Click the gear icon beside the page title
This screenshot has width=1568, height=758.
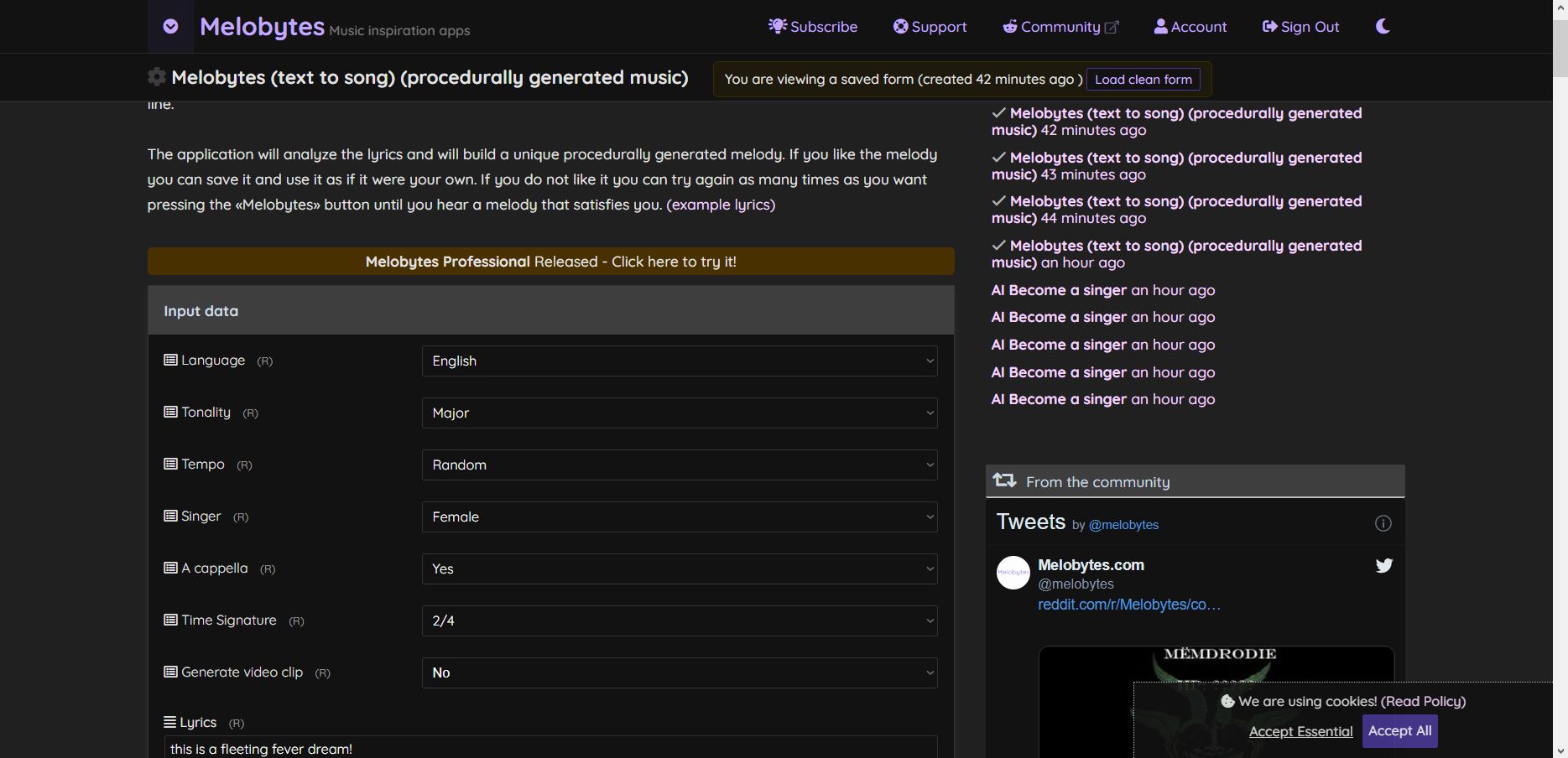click(x=156, y=76)
